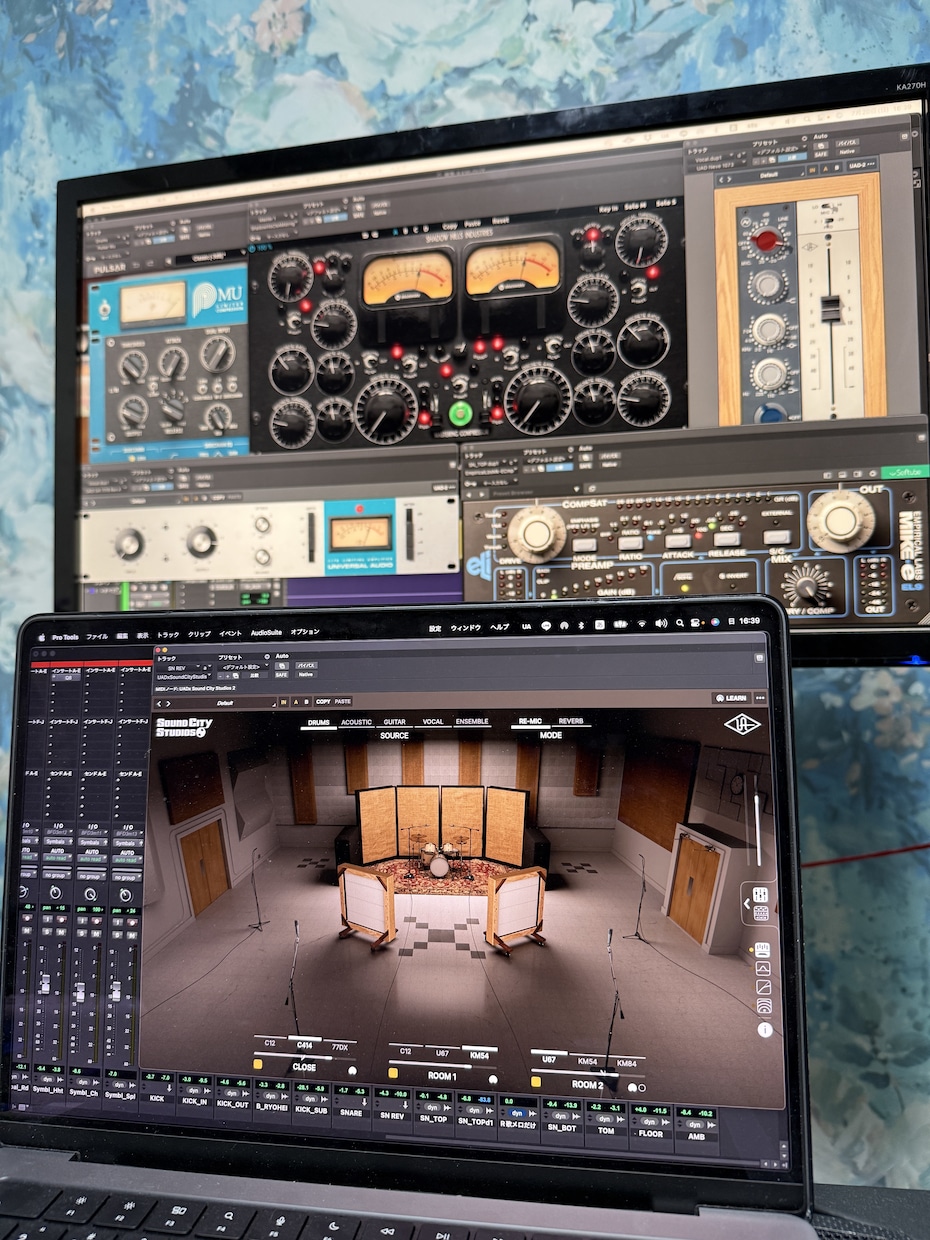Click the Universal Audio diamond logo
The width and height of the screenshot is (930, 1240).
tap(741, 725)
